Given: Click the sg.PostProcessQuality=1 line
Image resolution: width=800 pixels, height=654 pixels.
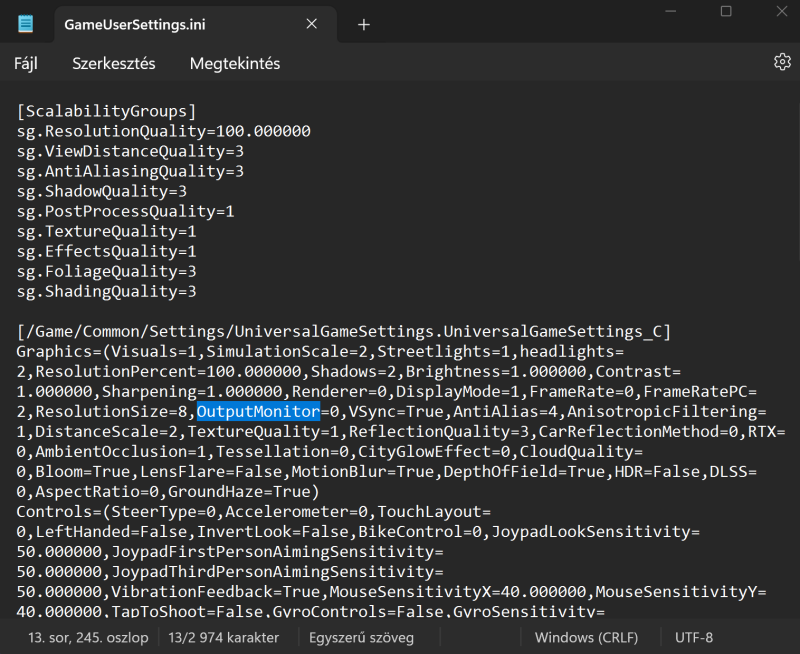Looking at the screenshot, I should pos(126,211).
